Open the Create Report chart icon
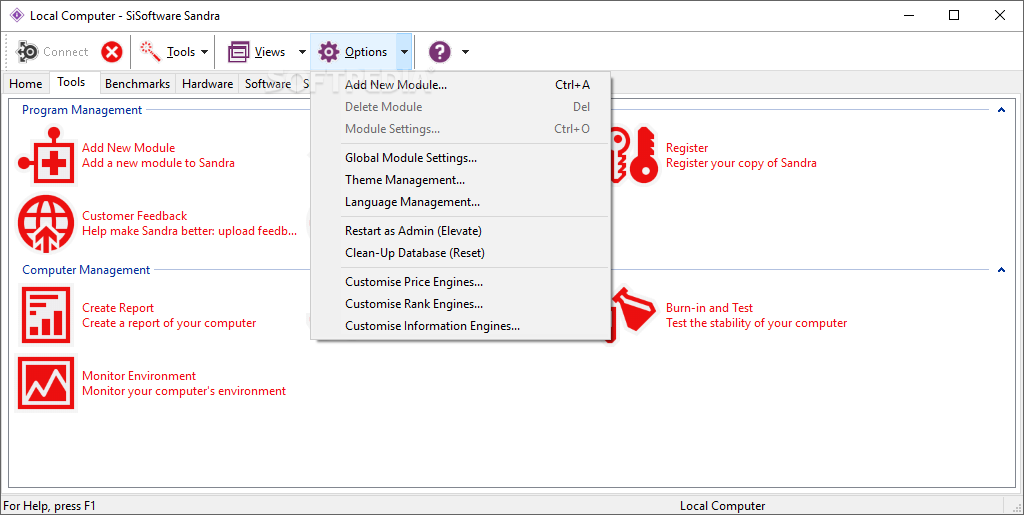 46,315
